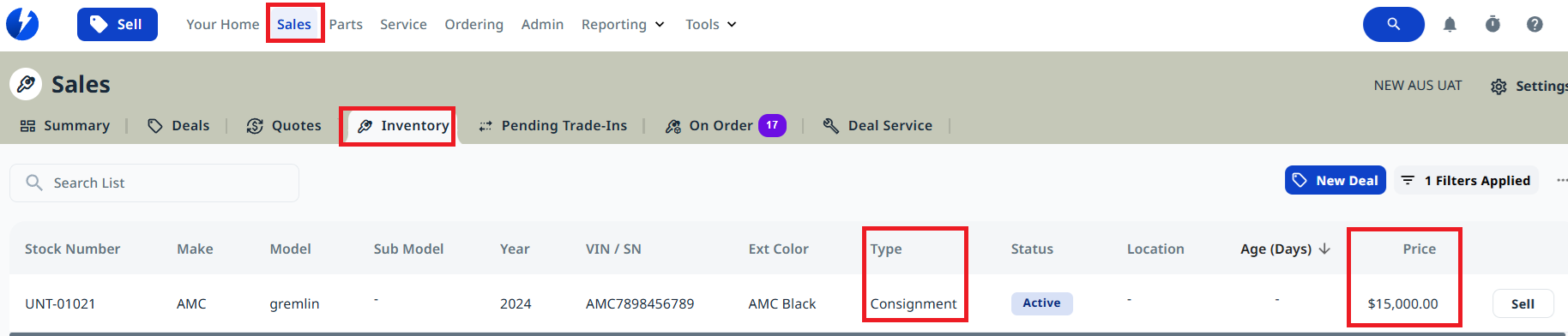Image resolution: width=1568 pixels, height=336 pixels.
Task: Click the stopwatch timer icon
Action: click(1493, 24)
